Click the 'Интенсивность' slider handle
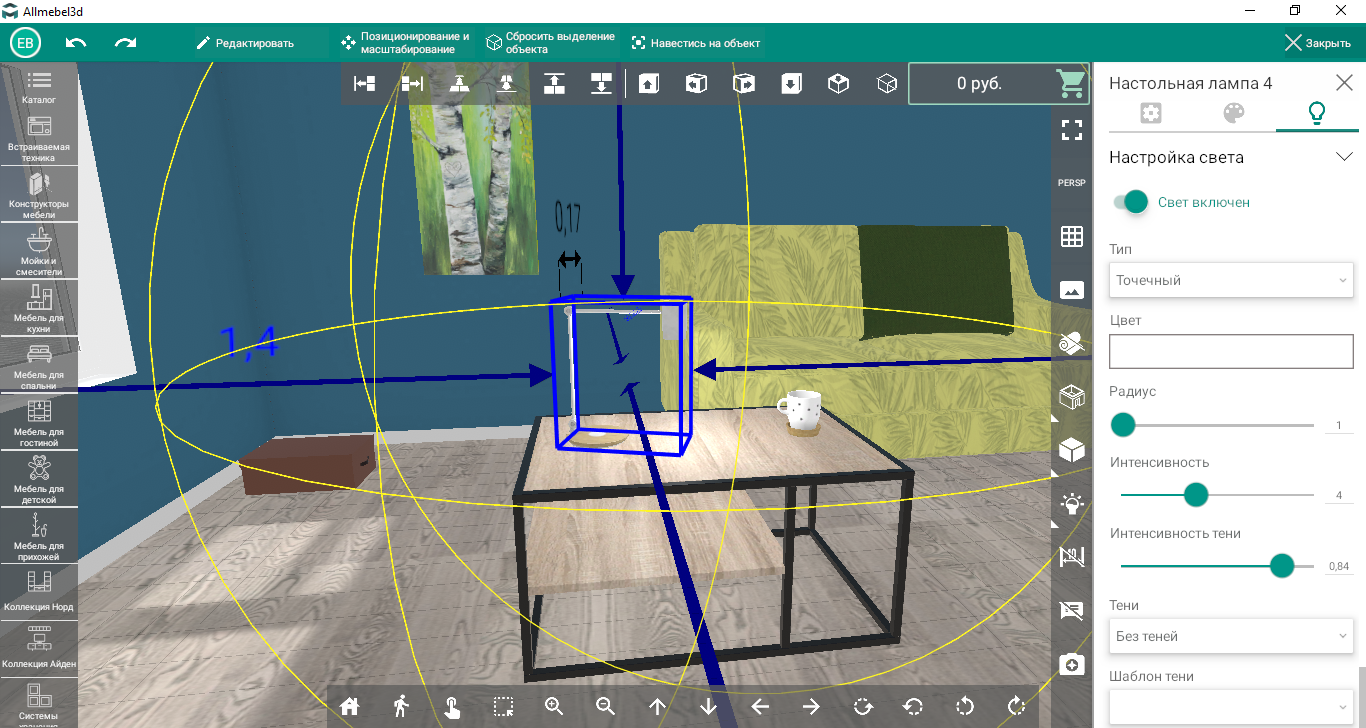The image size is (1366, 728). pyautogui.click(x=1196, y=495)
